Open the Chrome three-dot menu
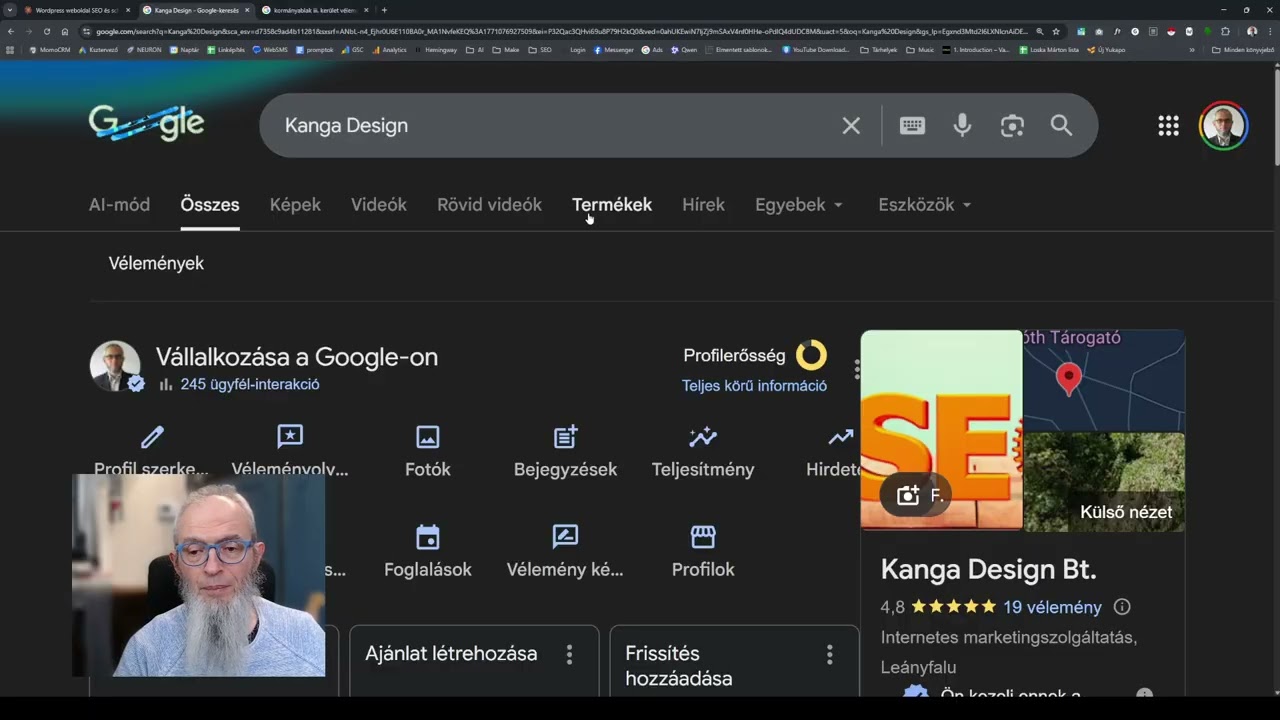The width and height of the screenshot is (1280, 720). pos(1270,31)
